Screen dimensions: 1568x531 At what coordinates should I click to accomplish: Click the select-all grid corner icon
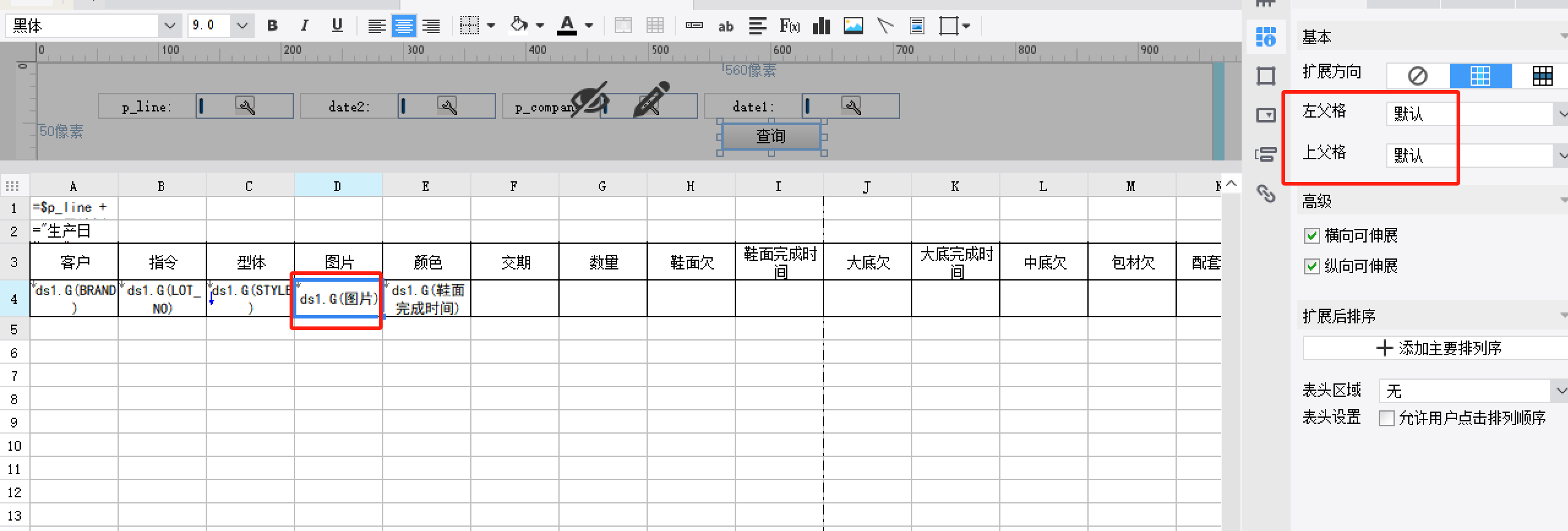(12, 186)
